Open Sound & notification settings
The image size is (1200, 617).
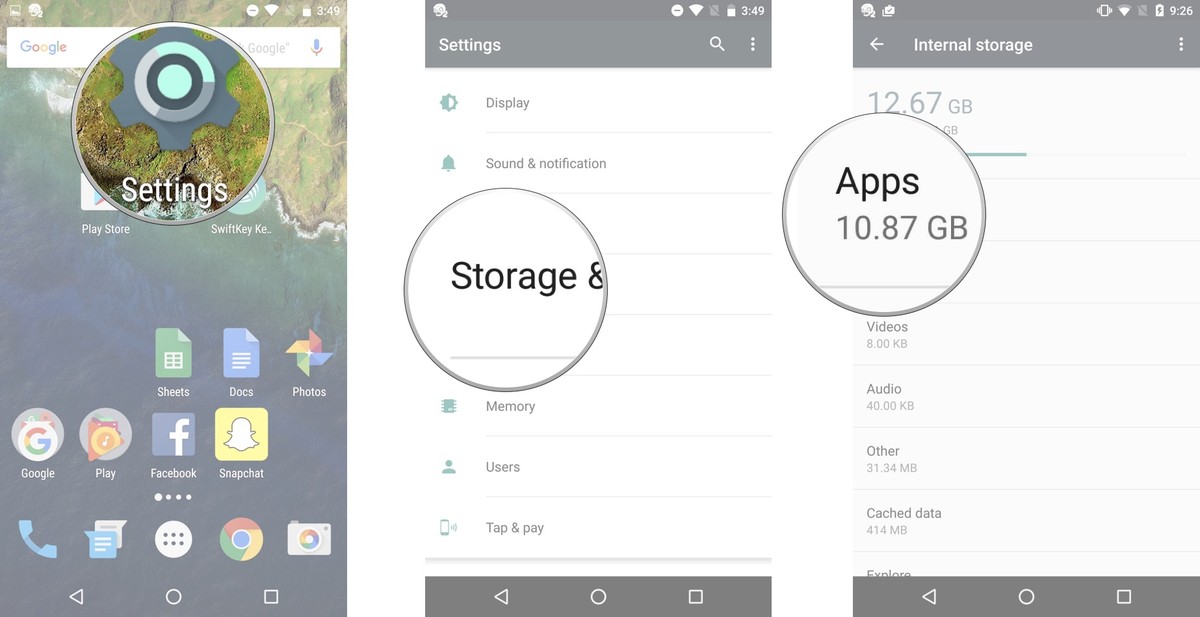tap(546, 163)
